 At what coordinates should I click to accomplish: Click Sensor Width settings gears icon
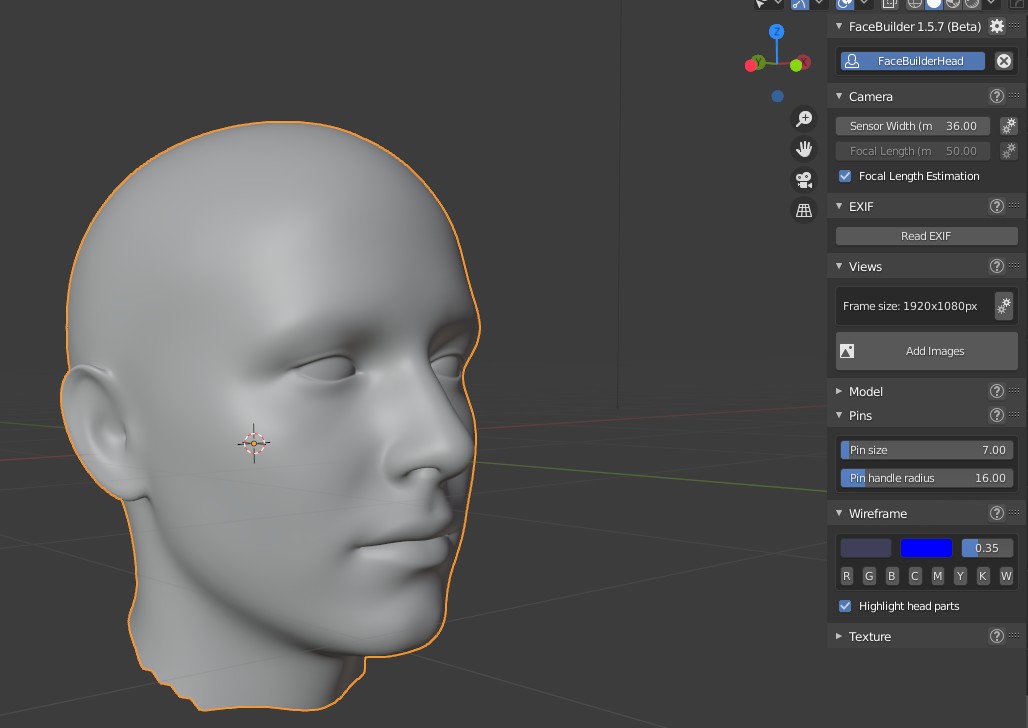tap(1008, 126)
